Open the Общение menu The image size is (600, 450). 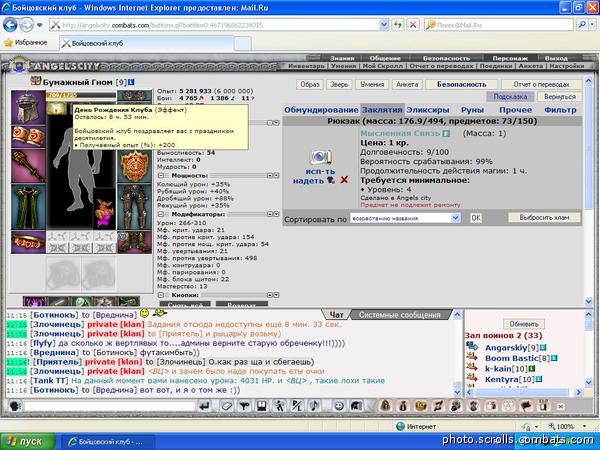pos(385,58)
